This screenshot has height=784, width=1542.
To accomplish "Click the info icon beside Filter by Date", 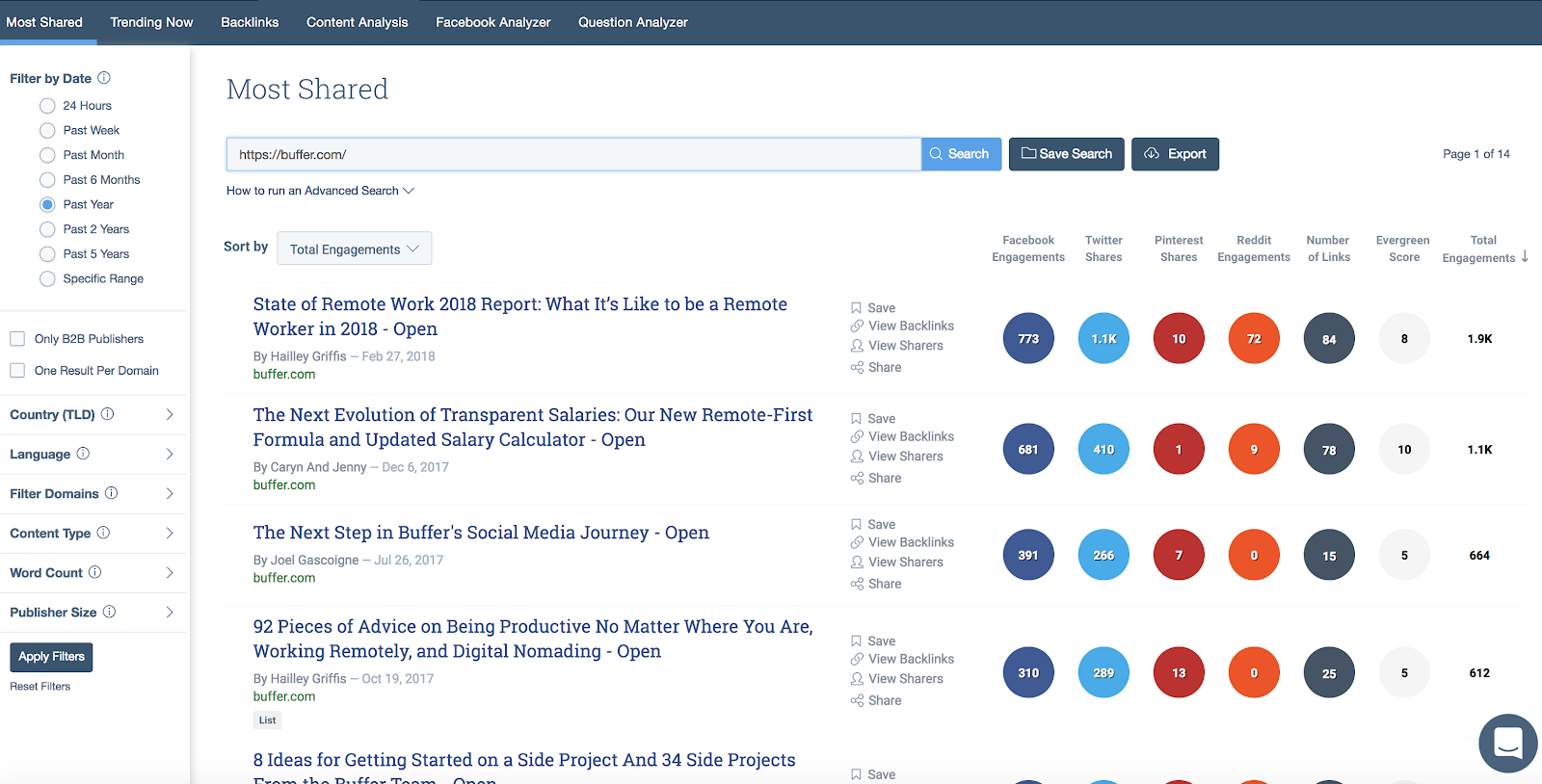I will click(x=104, y=78).
